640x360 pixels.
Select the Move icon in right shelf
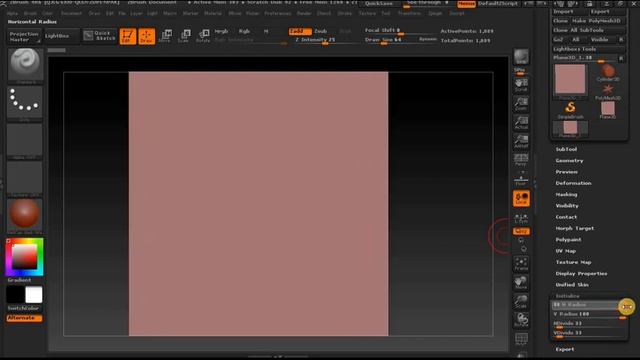(521, 282)
